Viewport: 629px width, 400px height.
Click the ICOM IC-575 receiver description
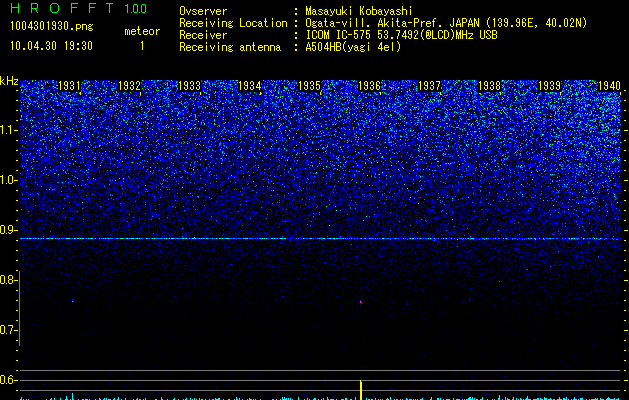401,35
